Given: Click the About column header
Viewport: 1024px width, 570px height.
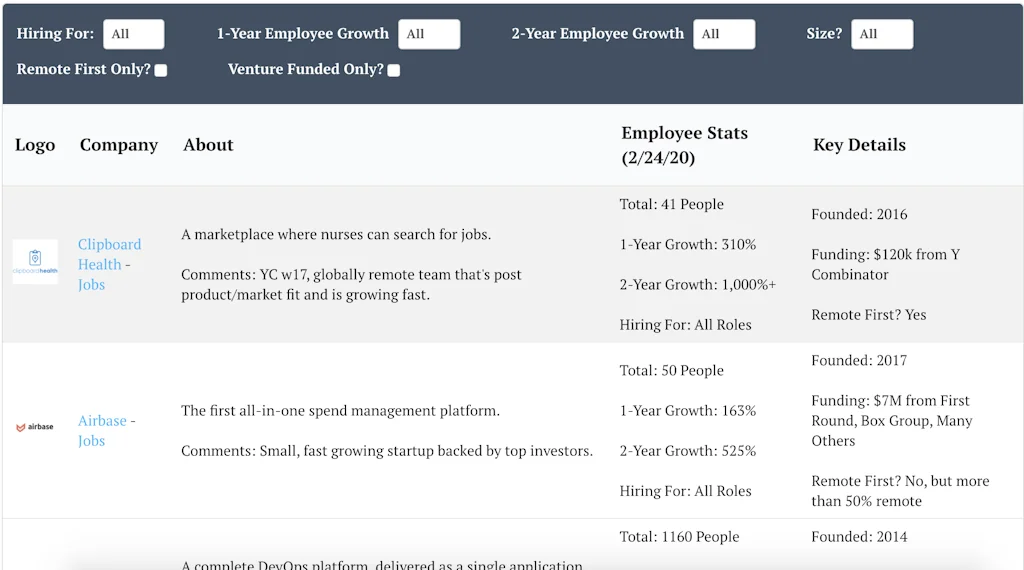Looking at the screenshot, I should (x=208, y=145).
